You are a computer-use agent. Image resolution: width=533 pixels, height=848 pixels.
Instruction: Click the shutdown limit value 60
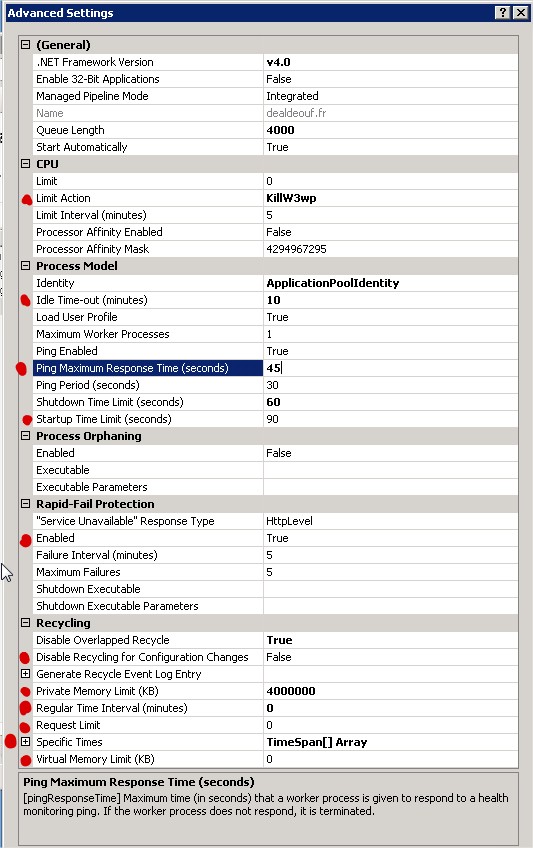coord(390,402)
